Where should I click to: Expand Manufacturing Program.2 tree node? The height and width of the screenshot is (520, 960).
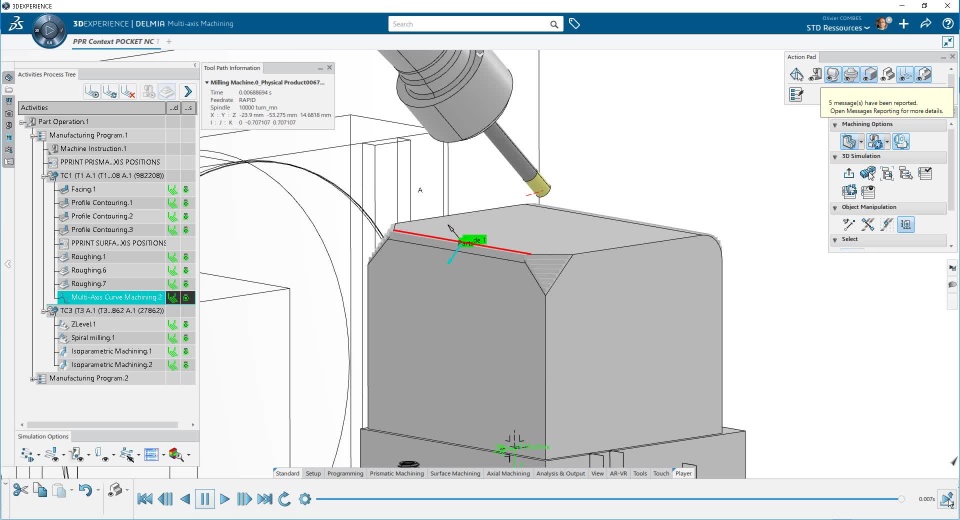(33, 379)
